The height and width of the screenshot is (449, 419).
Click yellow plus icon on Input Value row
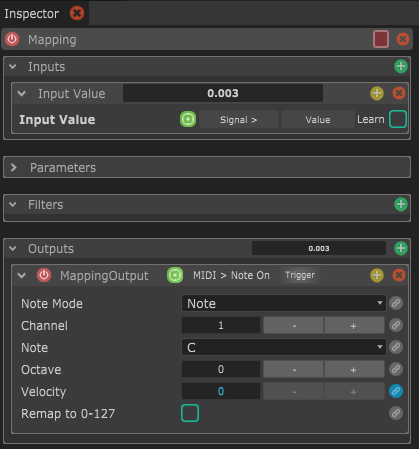pyautogui.click(x=377, y=93)
